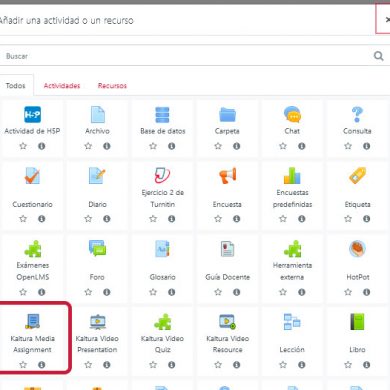Click the magnifying glass search icon
This screenshot has width=390, height=390.
[x=379, y=56]
